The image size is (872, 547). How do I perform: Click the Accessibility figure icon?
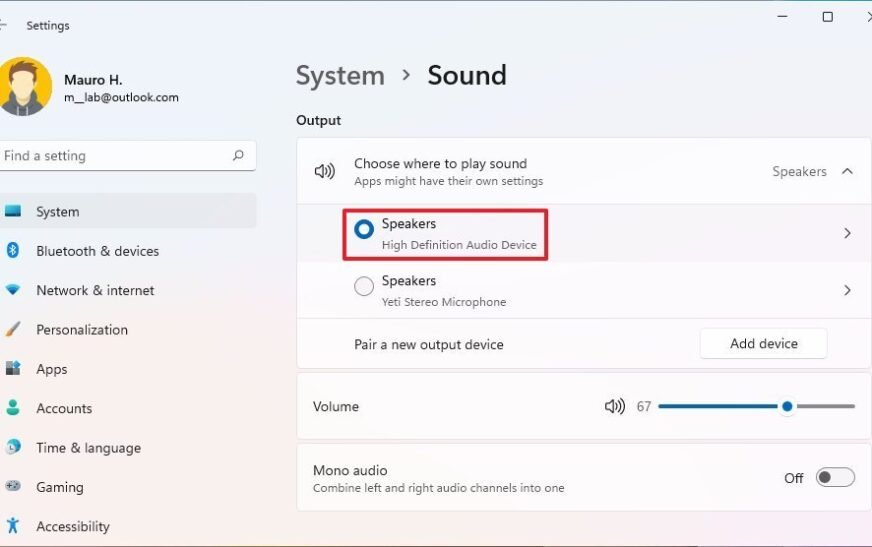[13, 525]
